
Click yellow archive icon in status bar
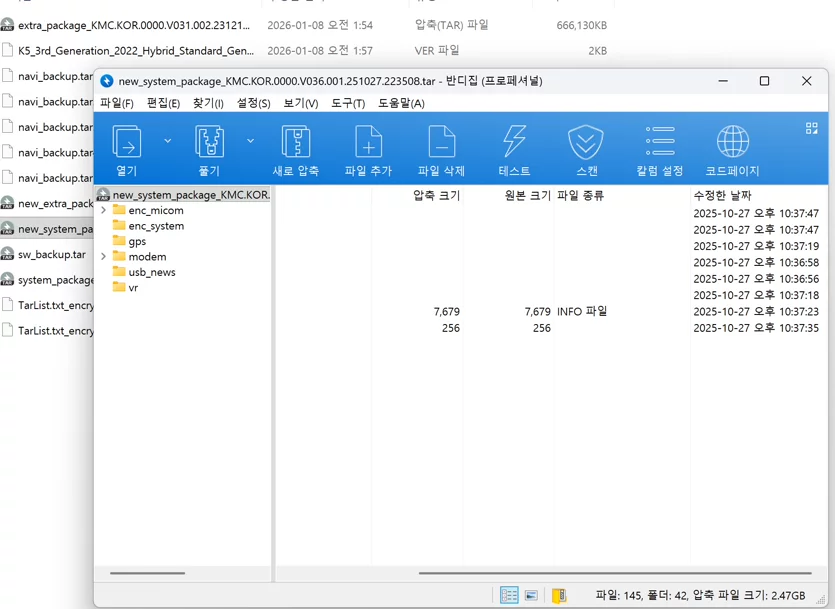pyautogui.click(x=559, y=595)
